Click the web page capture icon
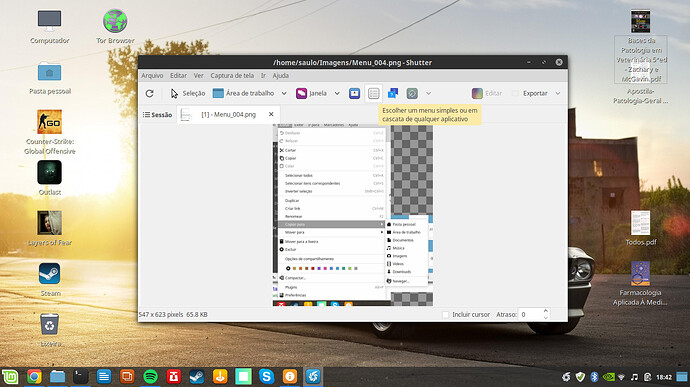The height and width of the screenshot is (387, 690). 412,93
